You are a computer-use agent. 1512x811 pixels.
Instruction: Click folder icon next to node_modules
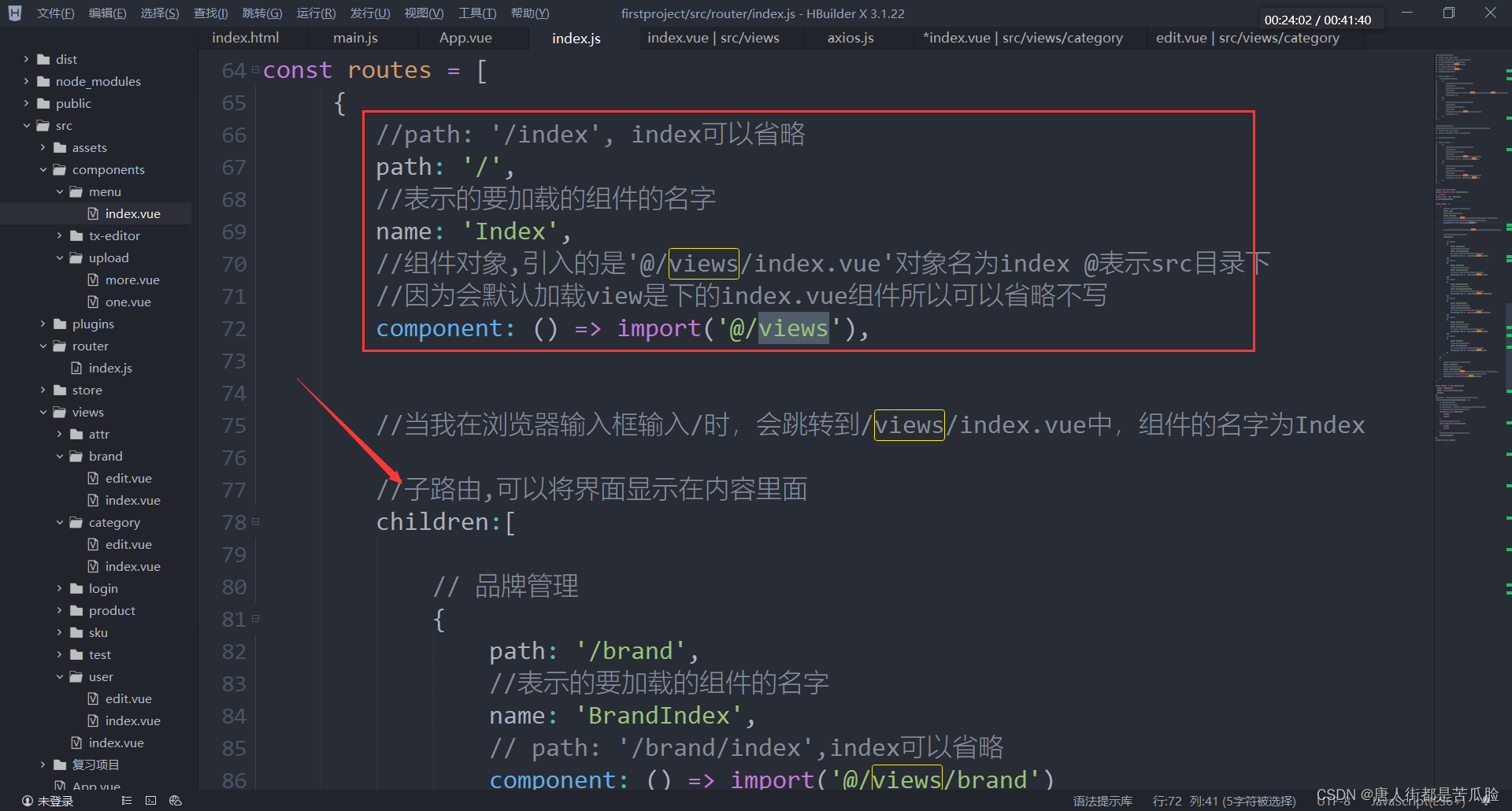tap(43, 81)
